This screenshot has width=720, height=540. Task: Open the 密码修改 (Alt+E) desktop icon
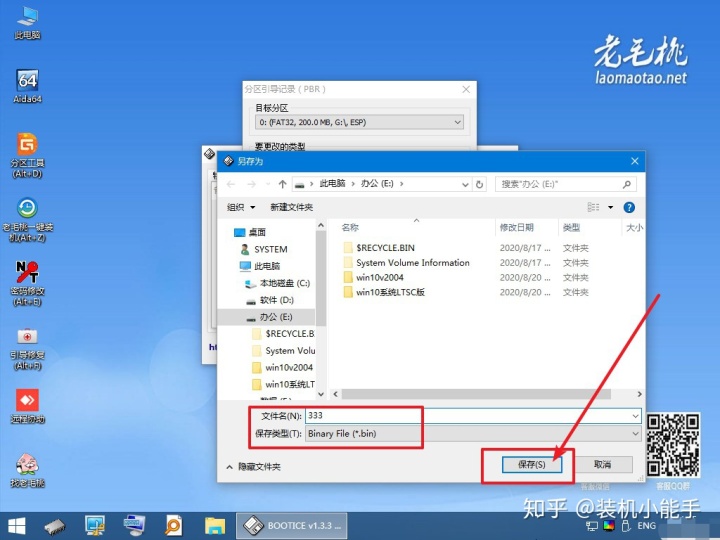27,284
